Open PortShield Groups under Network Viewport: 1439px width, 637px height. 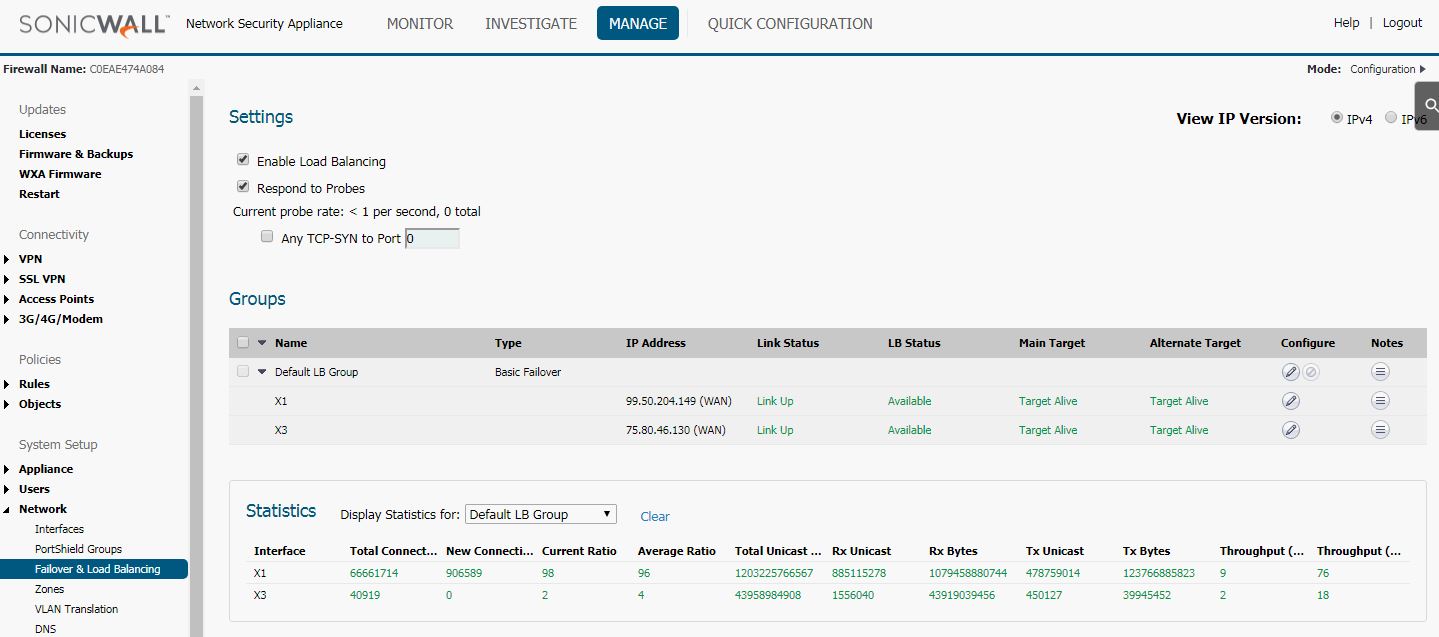point(78,549)
